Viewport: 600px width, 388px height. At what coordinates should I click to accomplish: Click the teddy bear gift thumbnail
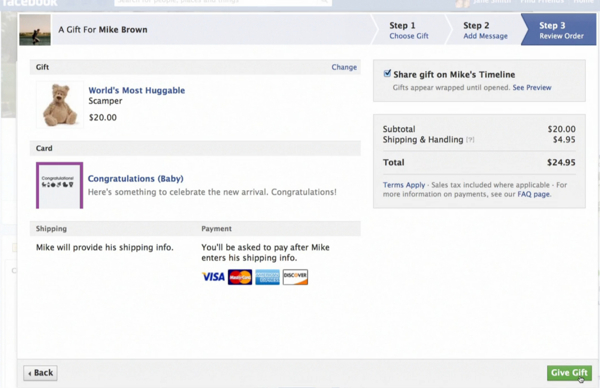[60, 105]
